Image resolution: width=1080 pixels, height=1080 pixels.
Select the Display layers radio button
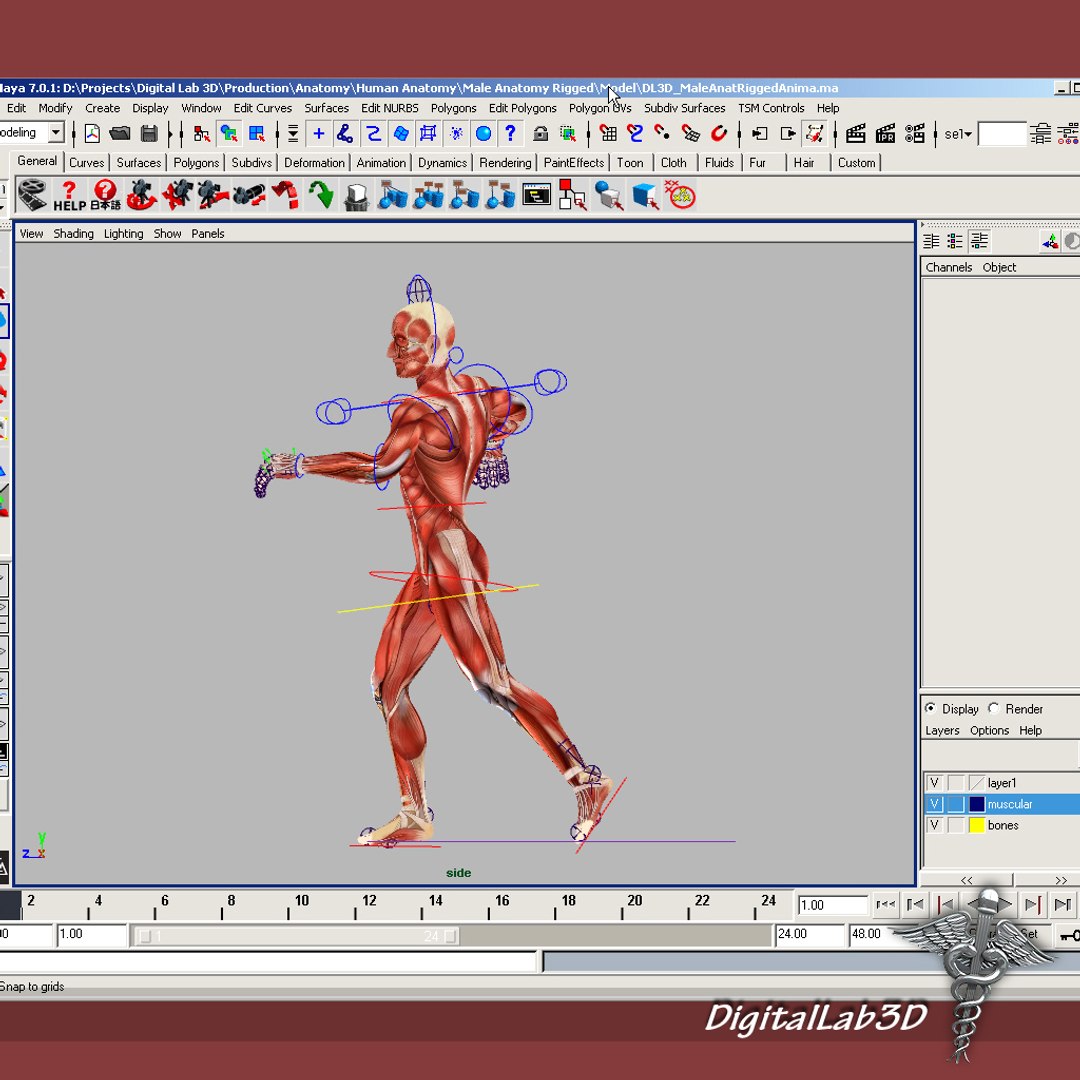click(931, 708)
